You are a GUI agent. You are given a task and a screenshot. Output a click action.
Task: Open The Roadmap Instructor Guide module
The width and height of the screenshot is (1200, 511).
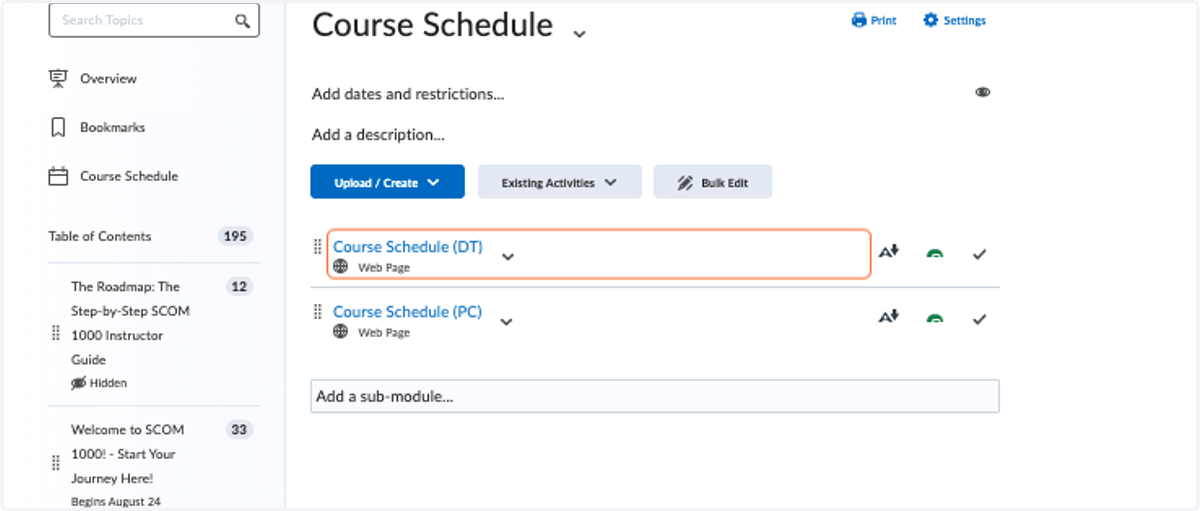click(x=130, y=323)
